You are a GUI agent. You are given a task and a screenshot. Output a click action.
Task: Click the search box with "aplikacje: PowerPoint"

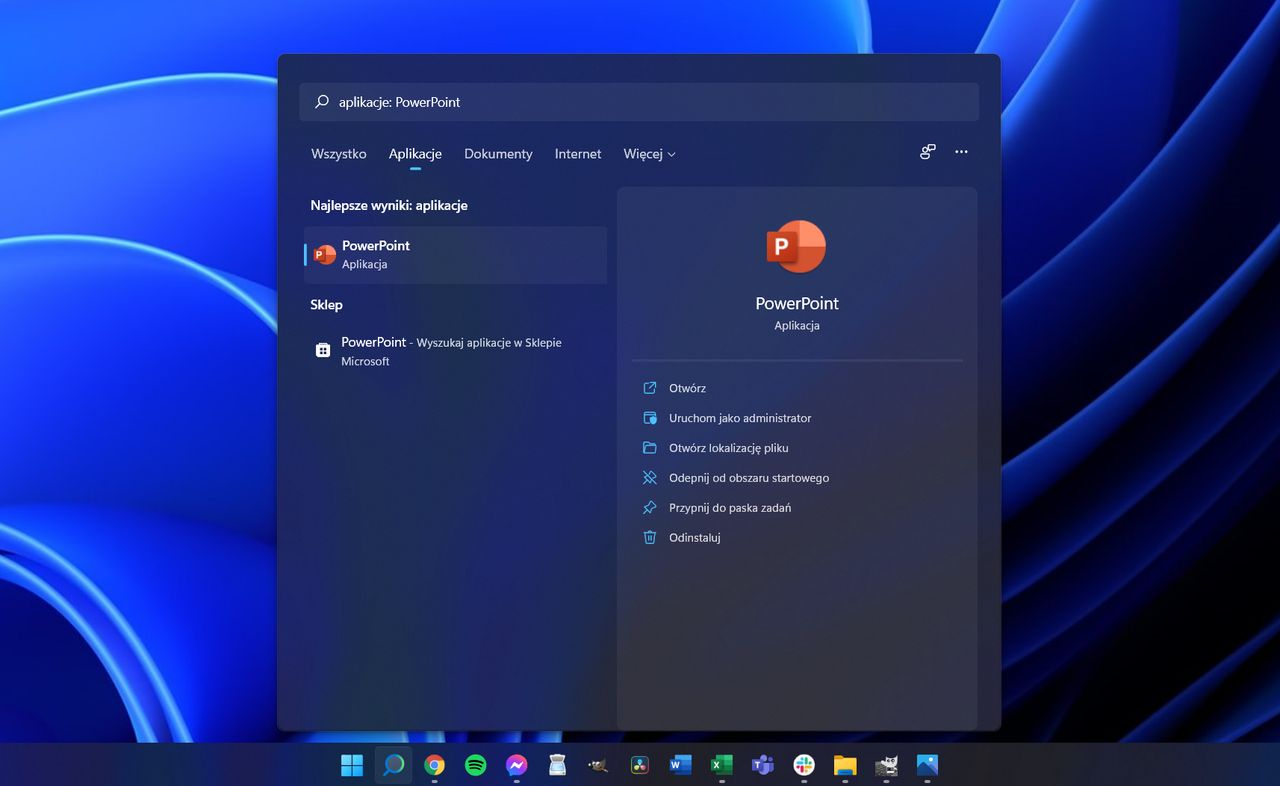point(639,102)
